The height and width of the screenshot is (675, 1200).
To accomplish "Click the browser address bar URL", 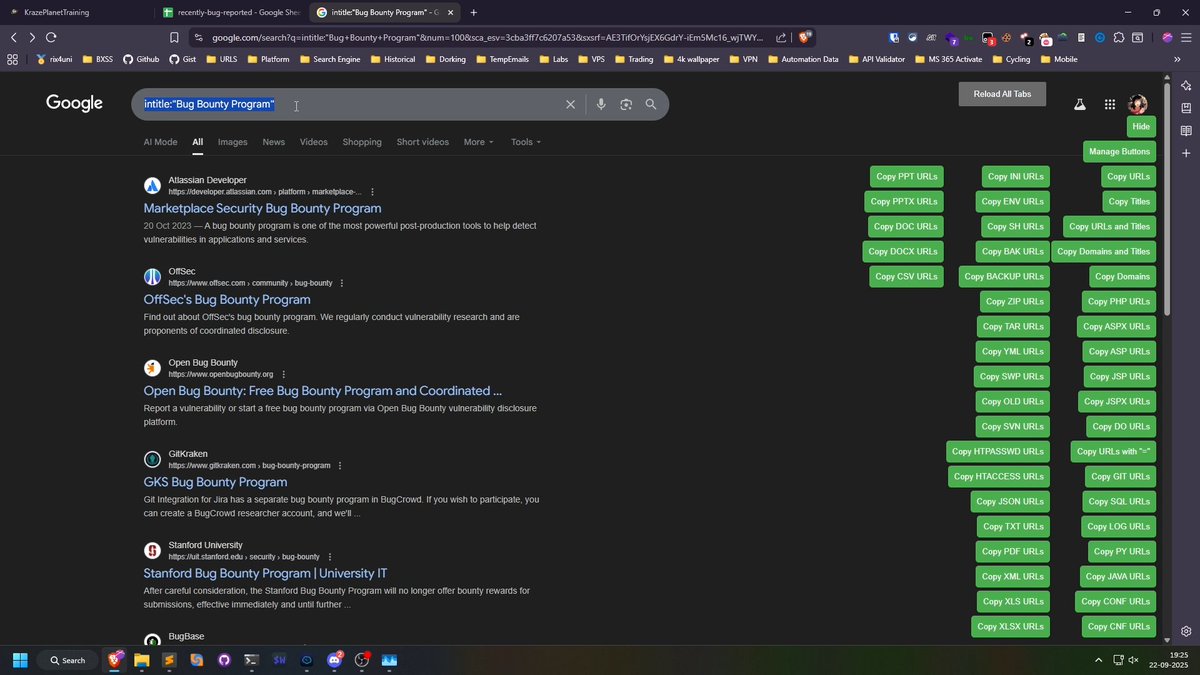I will (488, 37).
